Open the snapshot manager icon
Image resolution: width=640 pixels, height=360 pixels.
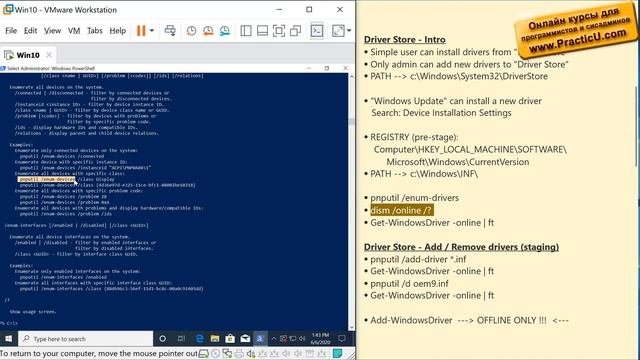pos(224,31)
